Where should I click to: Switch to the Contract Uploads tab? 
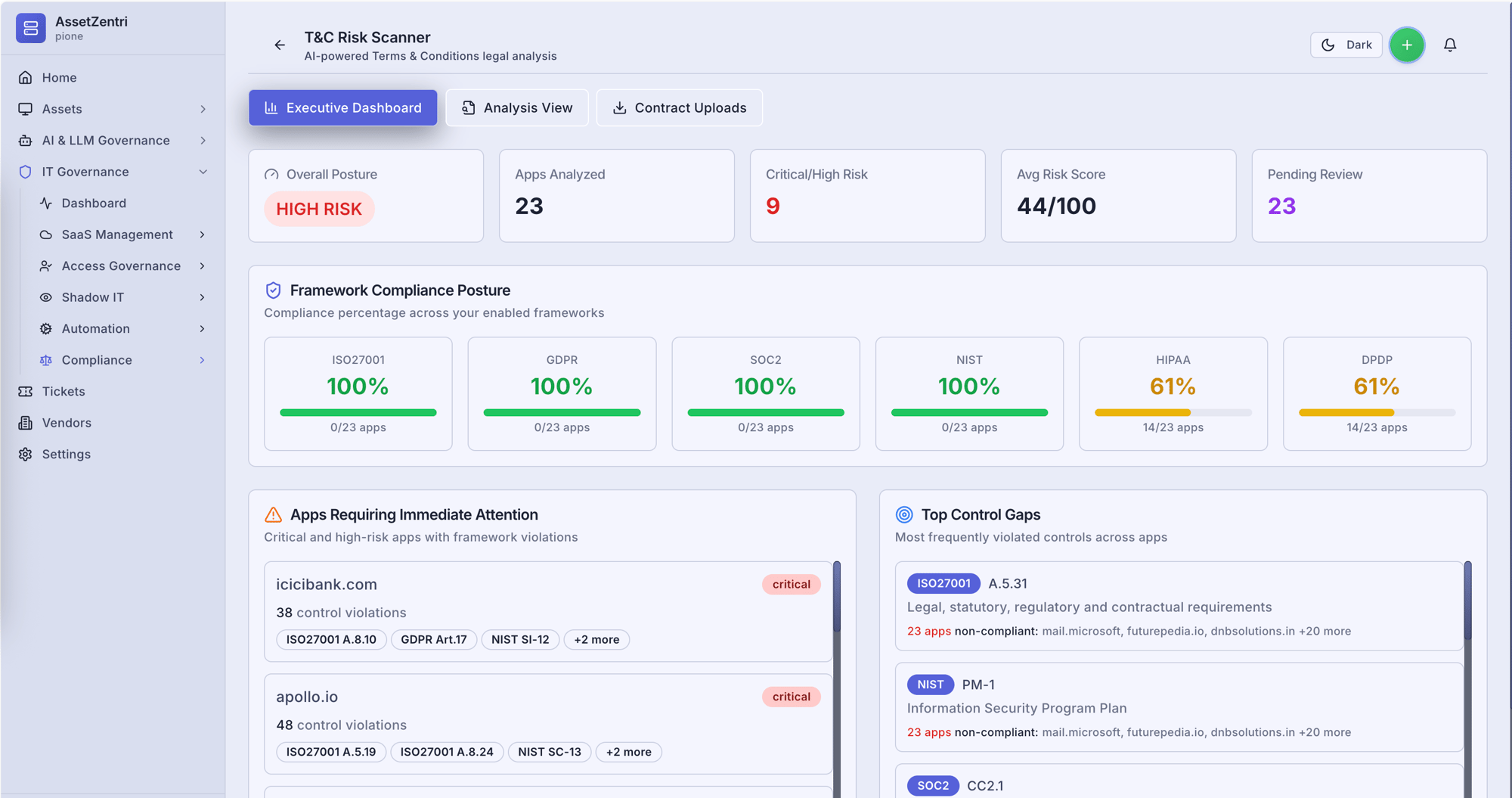coord(680,108)
